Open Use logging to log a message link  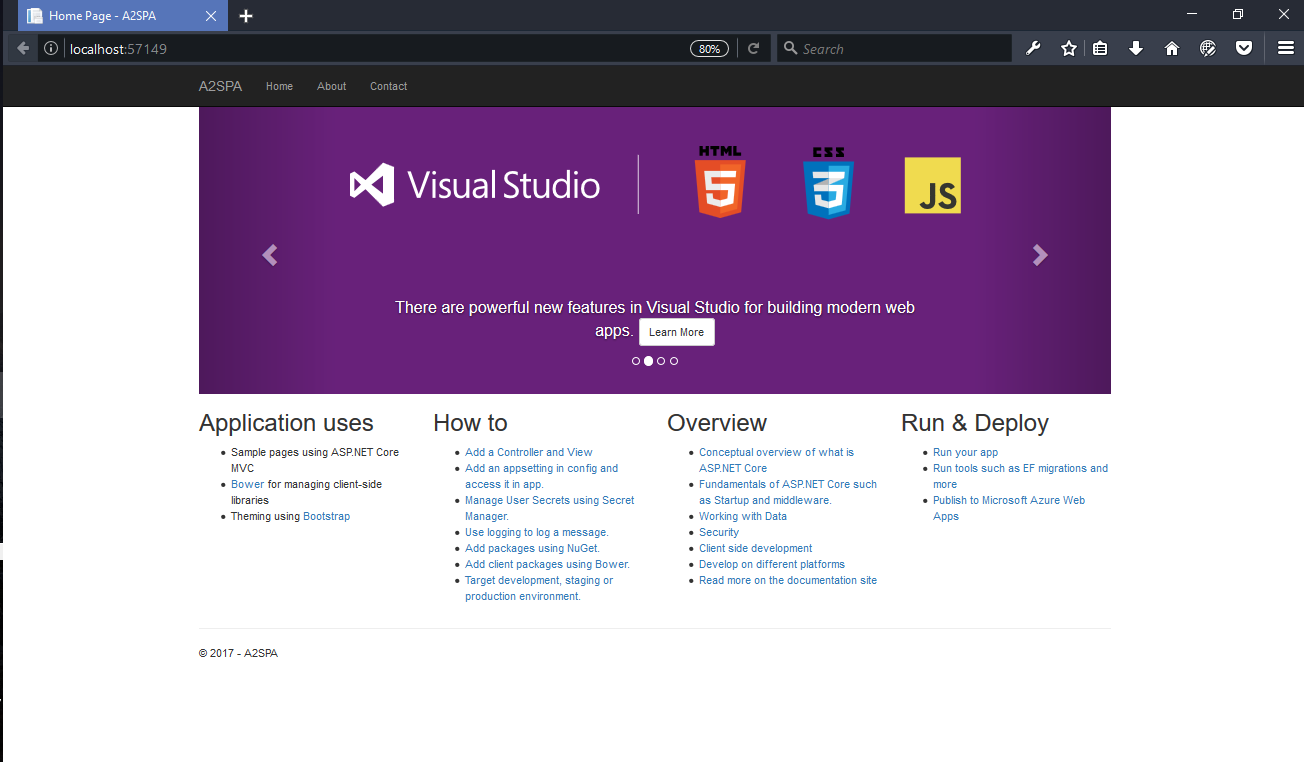tap(537, 532)
